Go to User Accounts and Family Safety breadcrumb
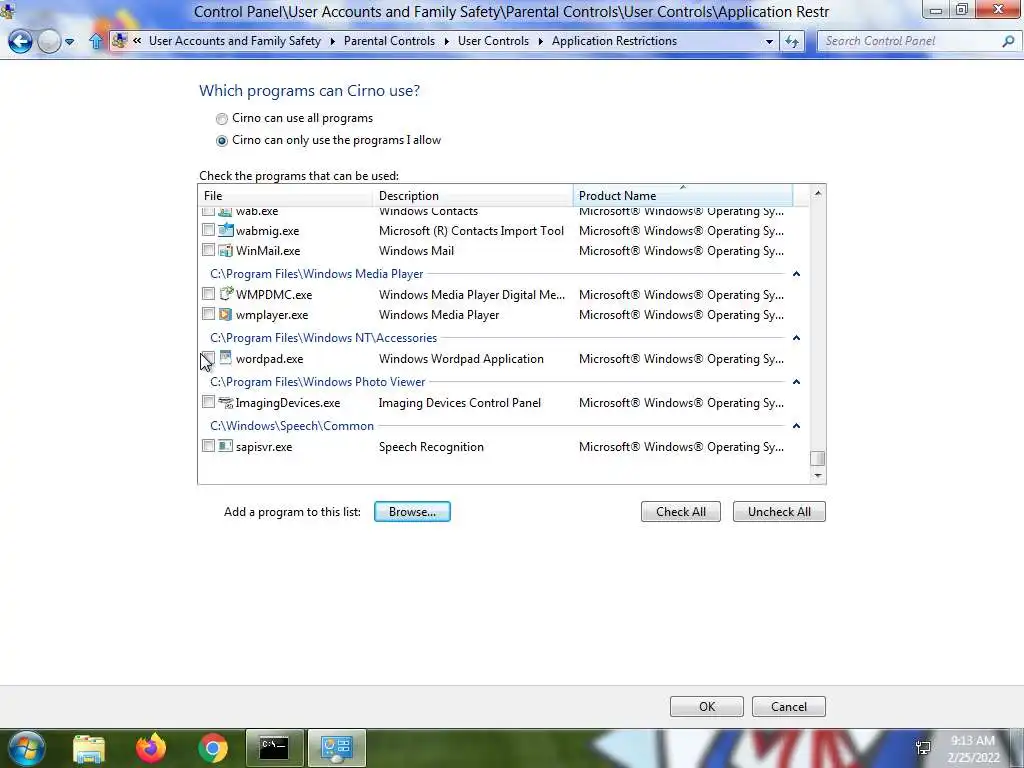The width and height of the screenshot is (1024, 768). (x=235, y=40)
